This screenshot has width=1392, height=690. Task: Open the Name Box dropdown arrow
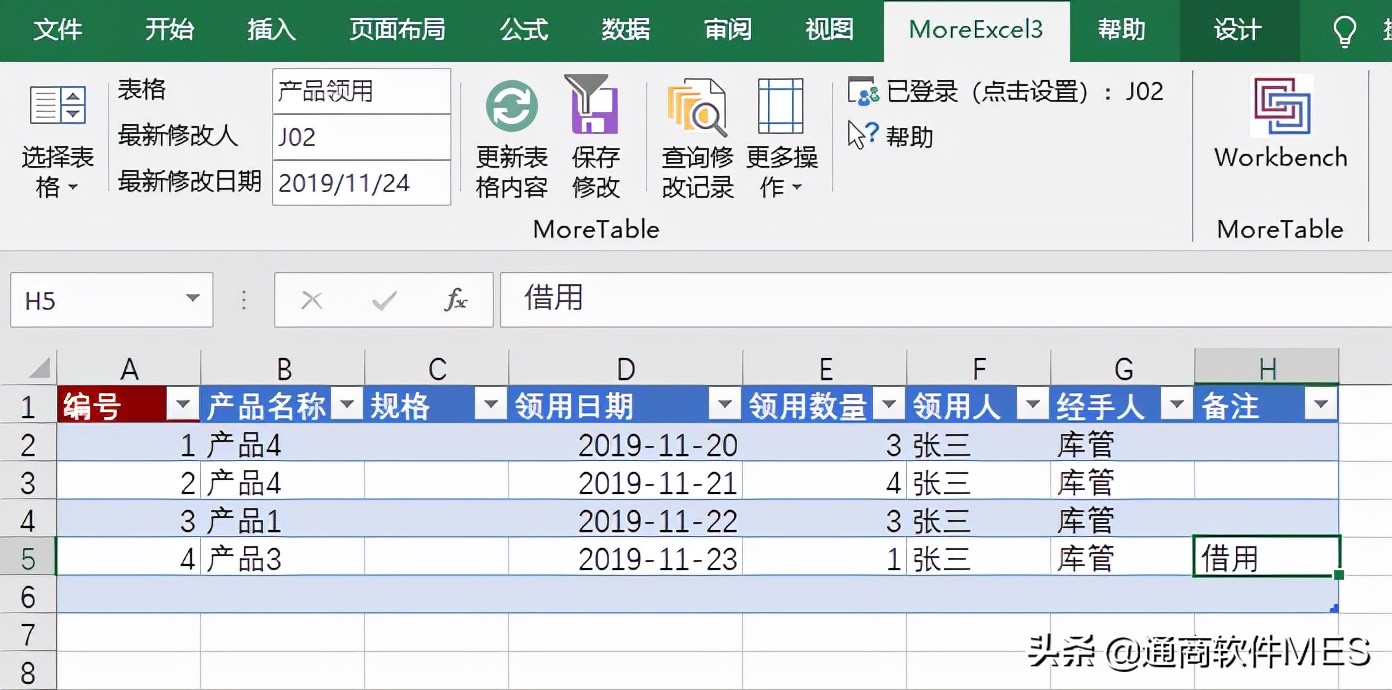click(x=193, y=299)
